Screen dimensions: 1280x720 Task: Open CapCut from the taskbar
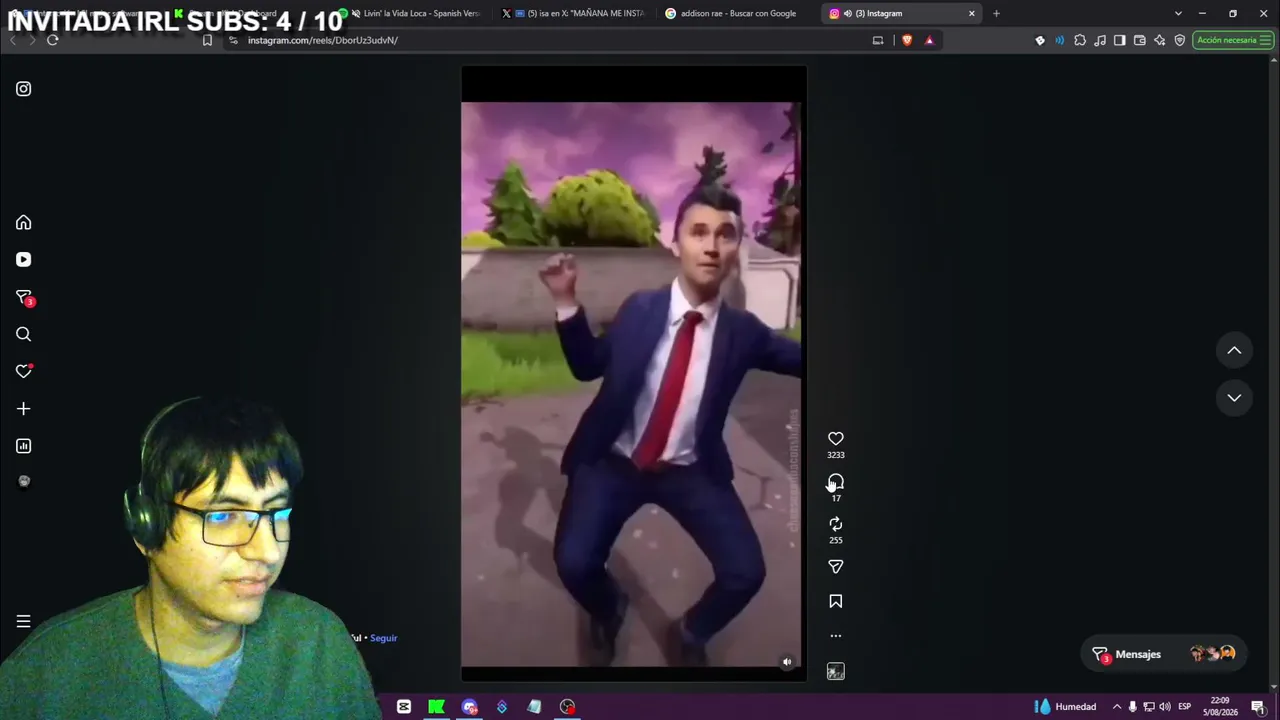click(x=404, y=707)
